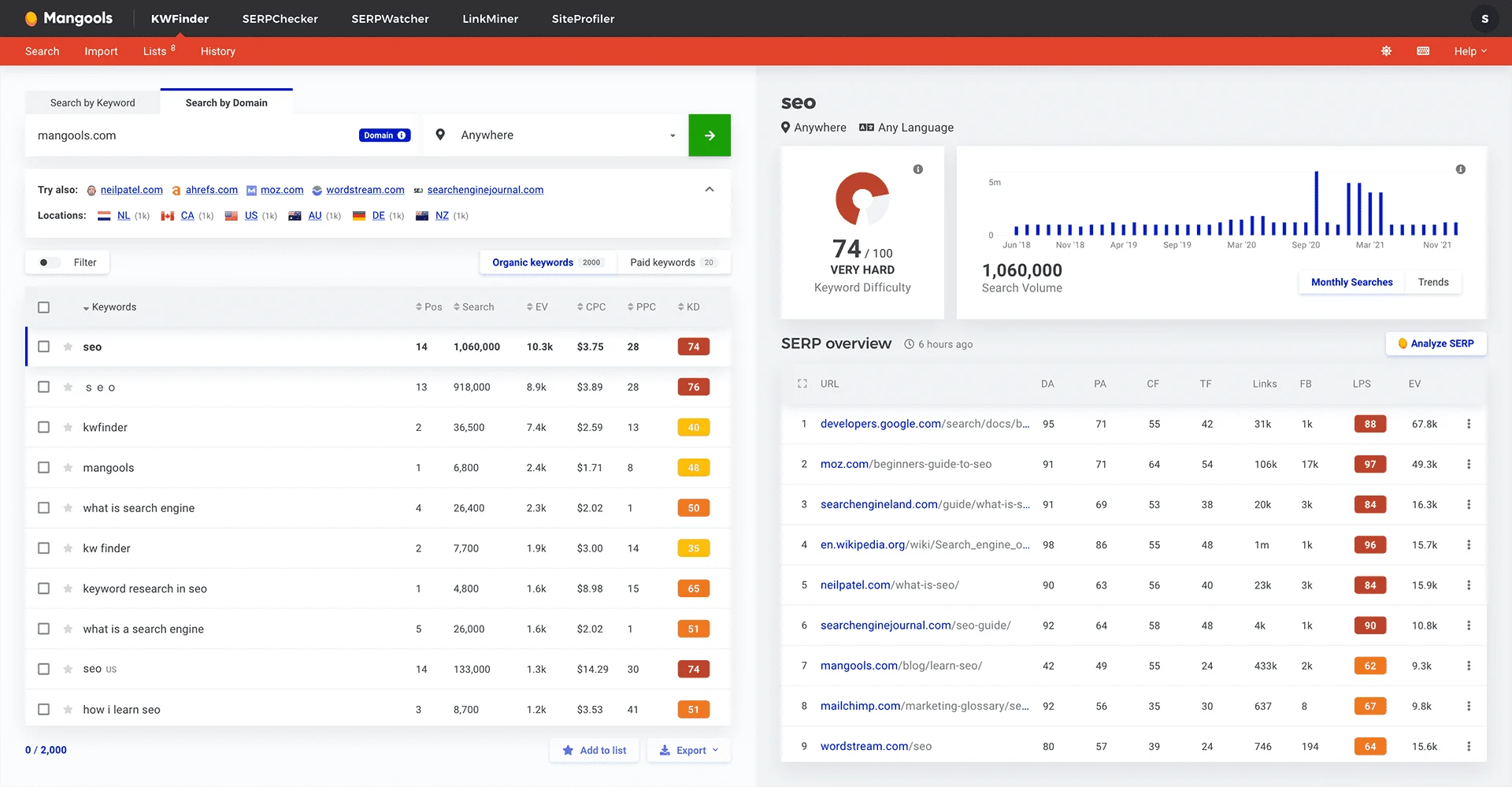Toggle the Filter switch
Screen dimensions: 1512x787
(46, 262)
